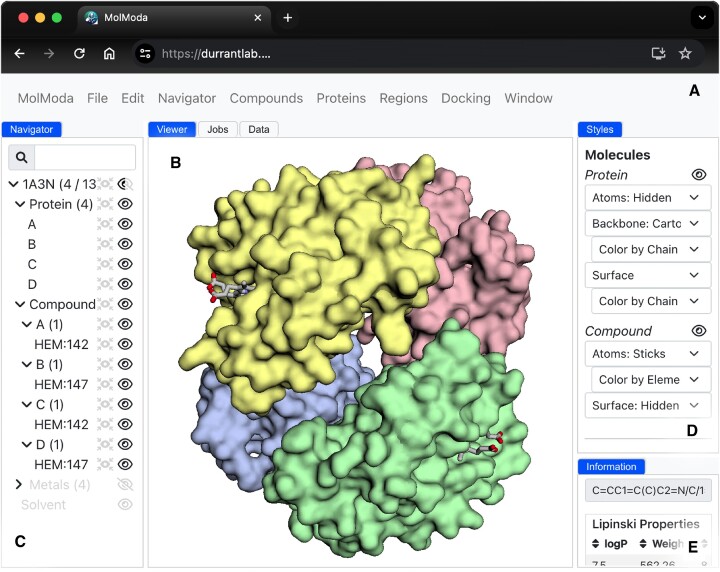Switch to the Jobs tab

click(218, 129)
